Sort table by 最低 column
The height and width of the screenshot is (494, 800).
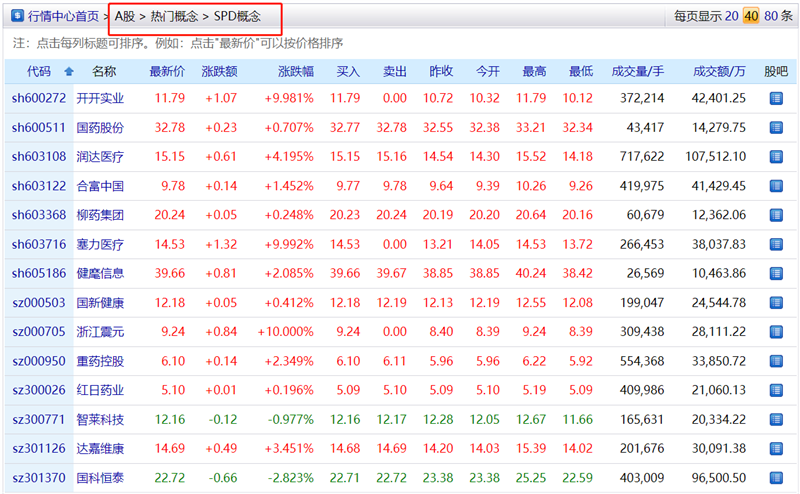(581, 71)
